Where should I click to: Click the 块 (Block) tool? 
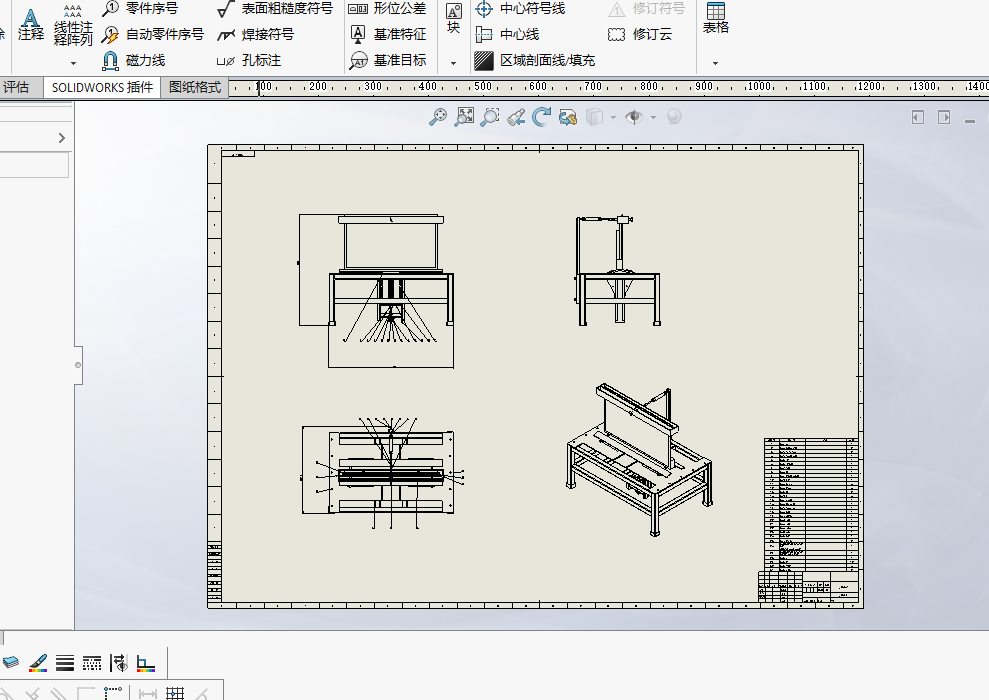pyautogui.click(x=454, y=19)
